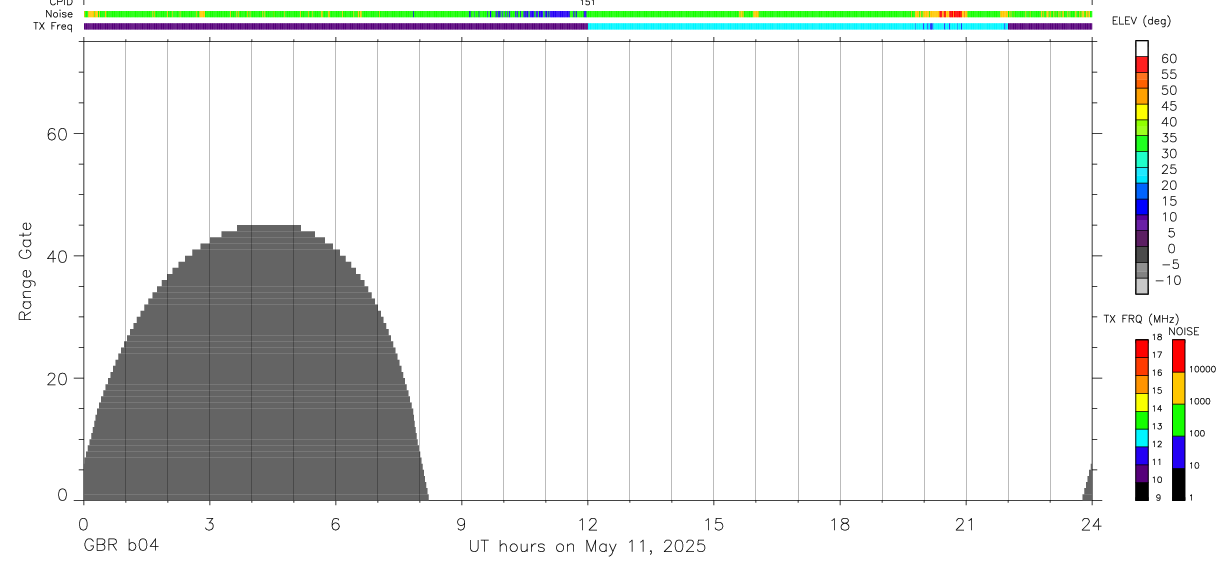This screenshot has height=567, width=1228.
Task: Click the 'NOISE' legend title
Action: pos(1184,331)
